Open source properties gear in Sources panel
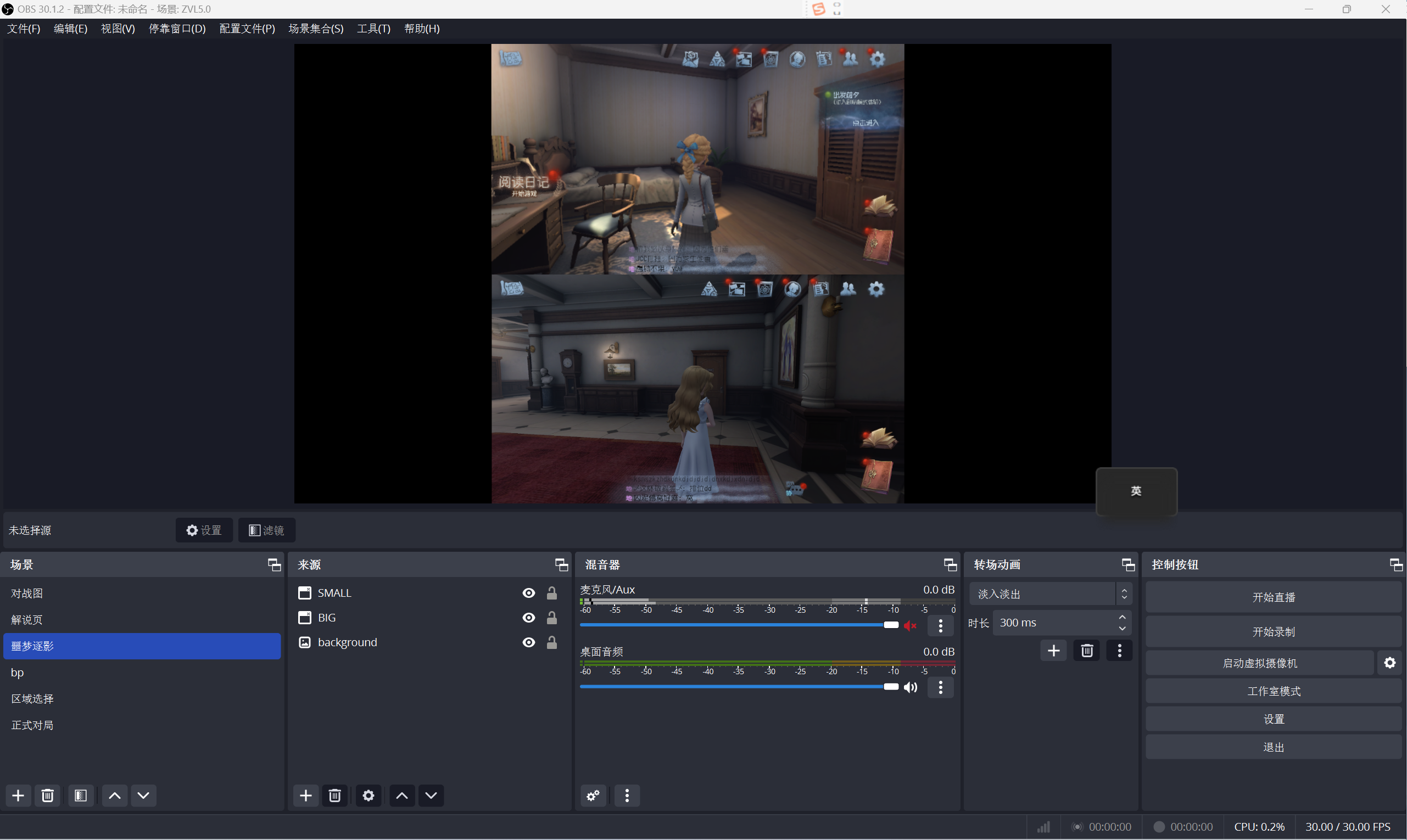 tap(368, 796)
